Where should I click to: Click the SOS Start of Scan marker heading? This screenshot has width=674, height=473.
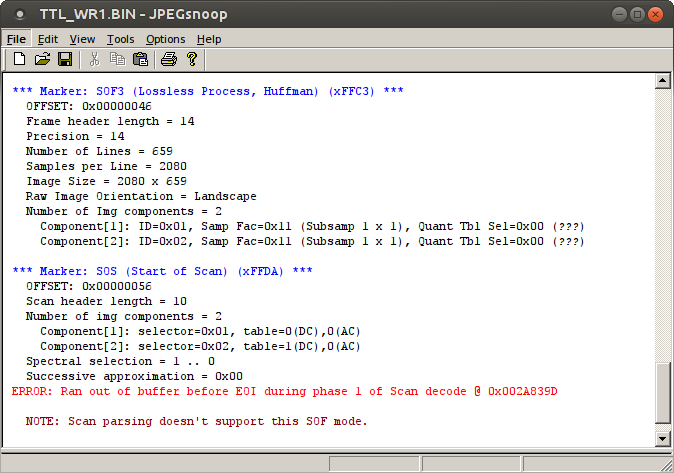(x=162, y=271)
